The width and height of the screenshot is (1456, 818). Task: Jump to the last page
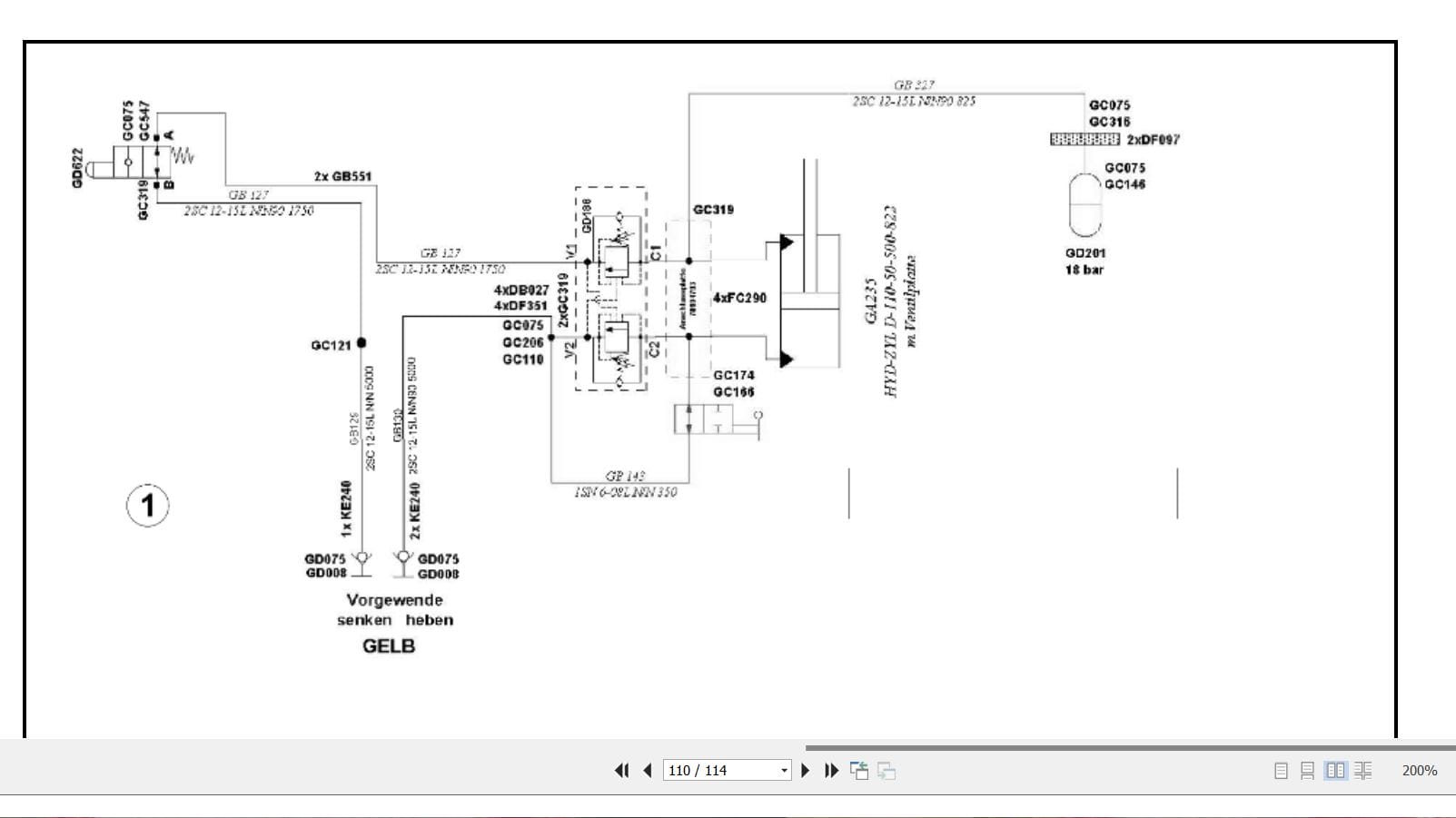point(831,771)
